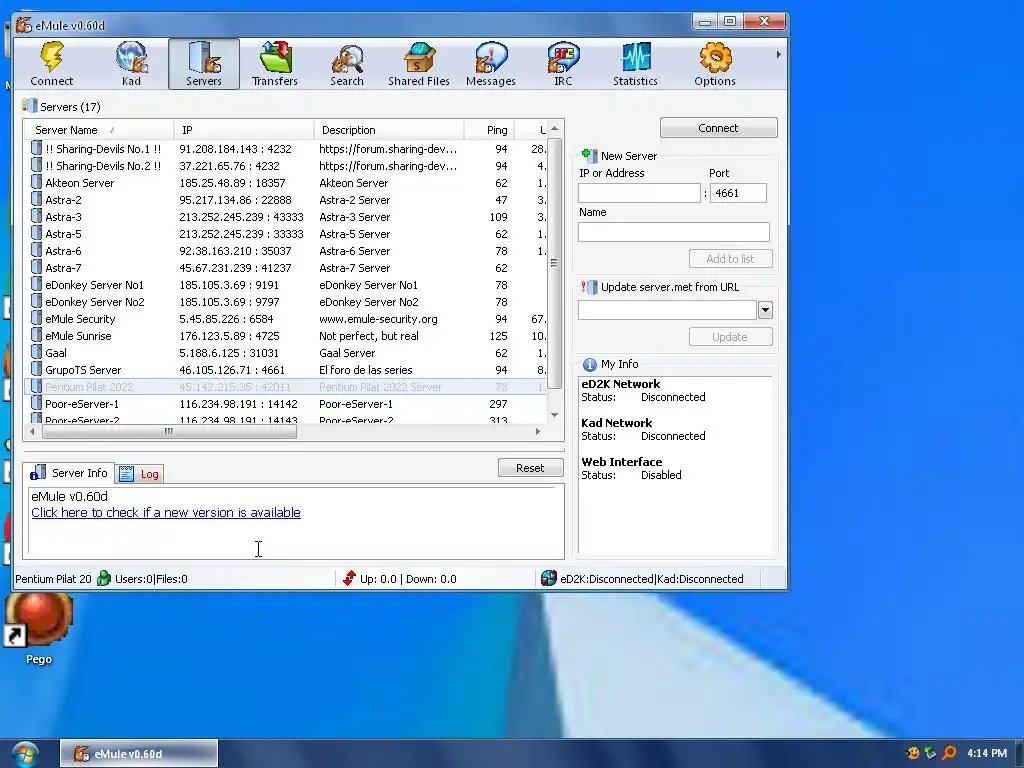This screenshot has width=1024, height=768.
Task: Select the Astra-3 server row
Action: pos(285,217)
